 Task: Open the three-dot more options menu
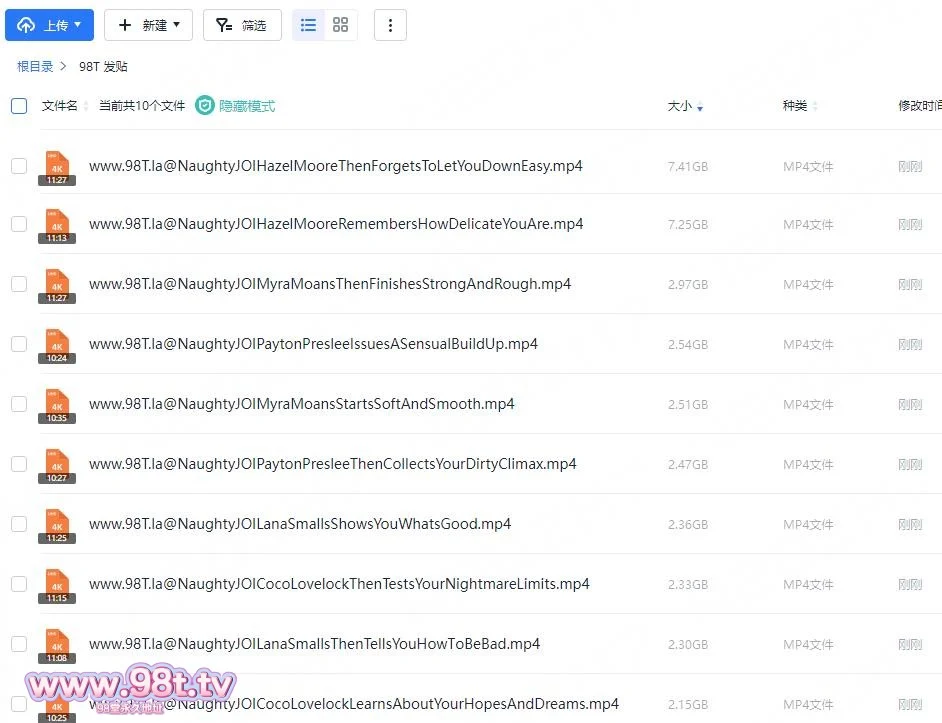[390, 25]
